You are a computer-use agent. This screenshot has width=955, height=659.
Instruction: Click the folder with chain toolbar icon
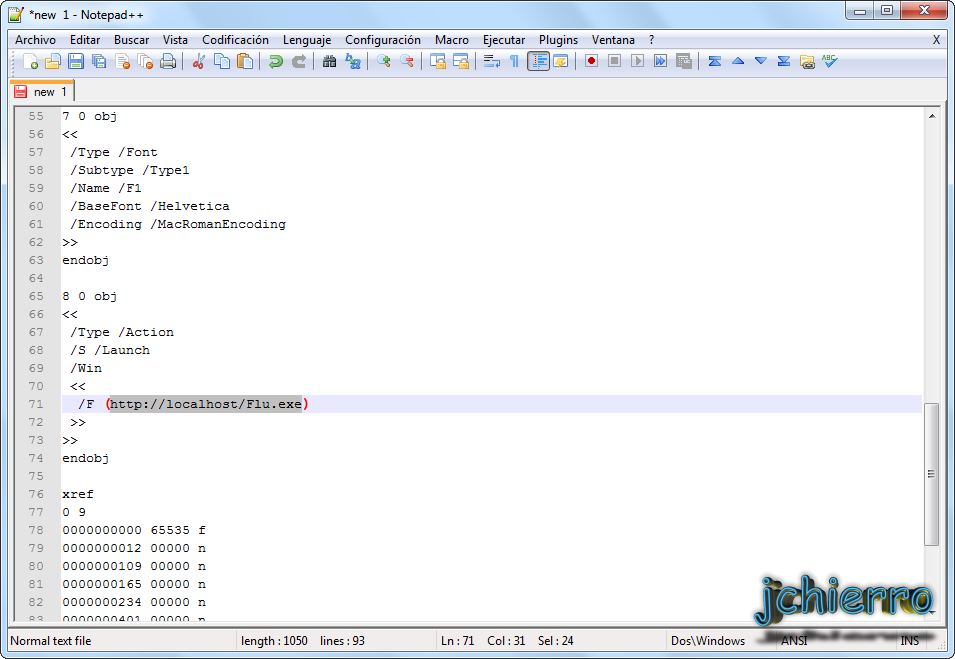807,62
